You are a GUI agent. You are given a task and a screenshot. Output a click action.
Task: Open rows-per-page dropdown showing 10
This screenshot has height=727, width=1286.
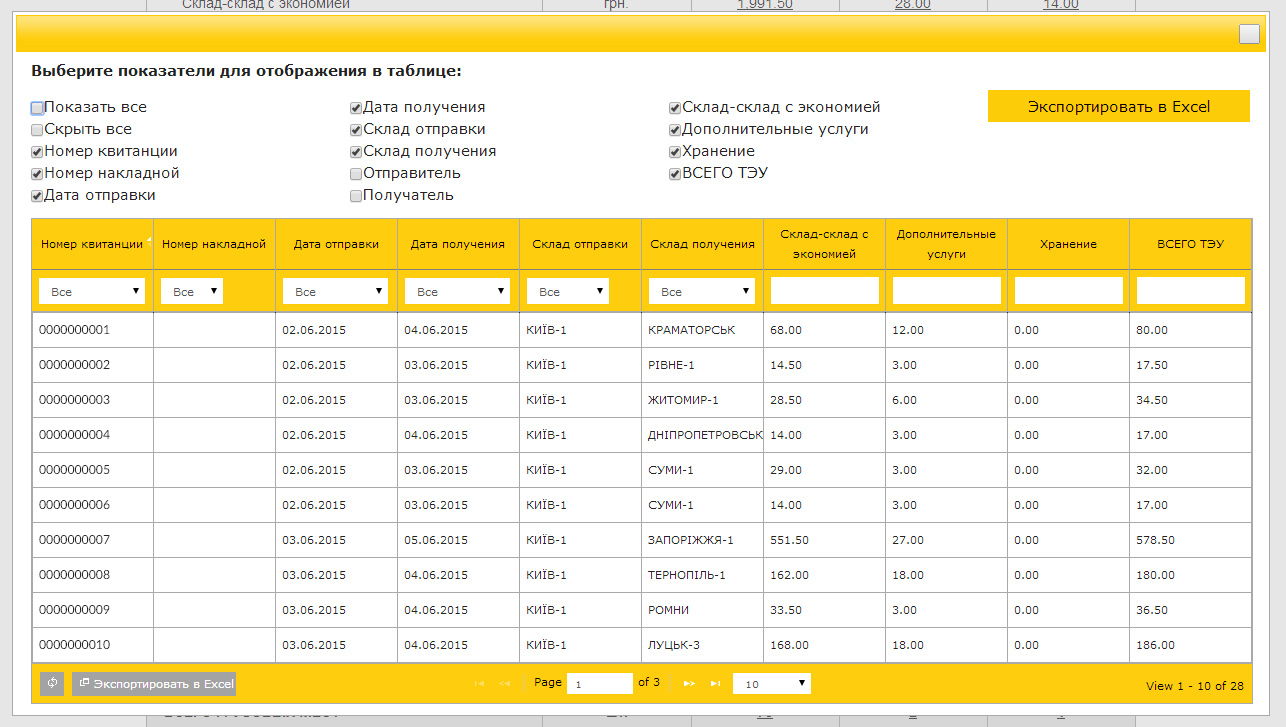point(772,684)
